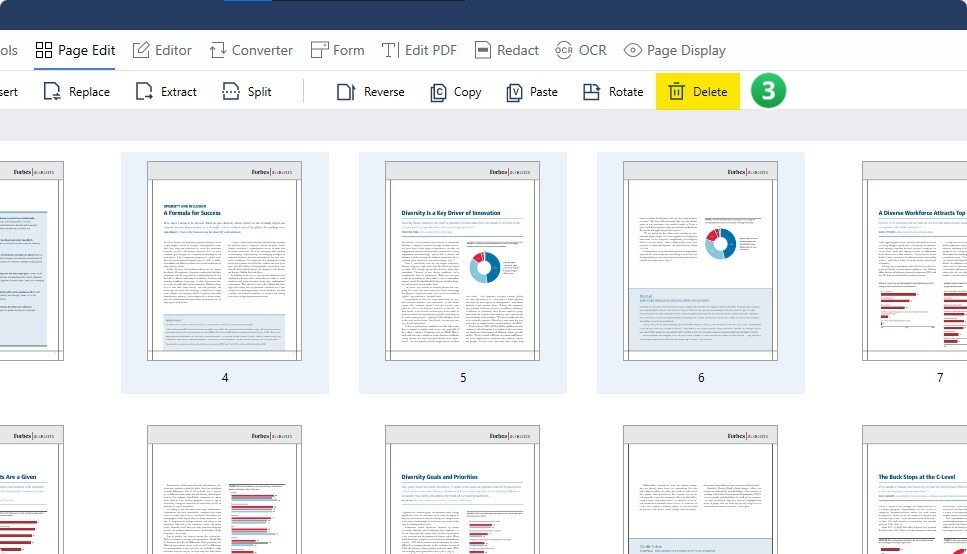Click the Editor pencil icon
This screenshot has height=554, width=967.
pos(141,50)
